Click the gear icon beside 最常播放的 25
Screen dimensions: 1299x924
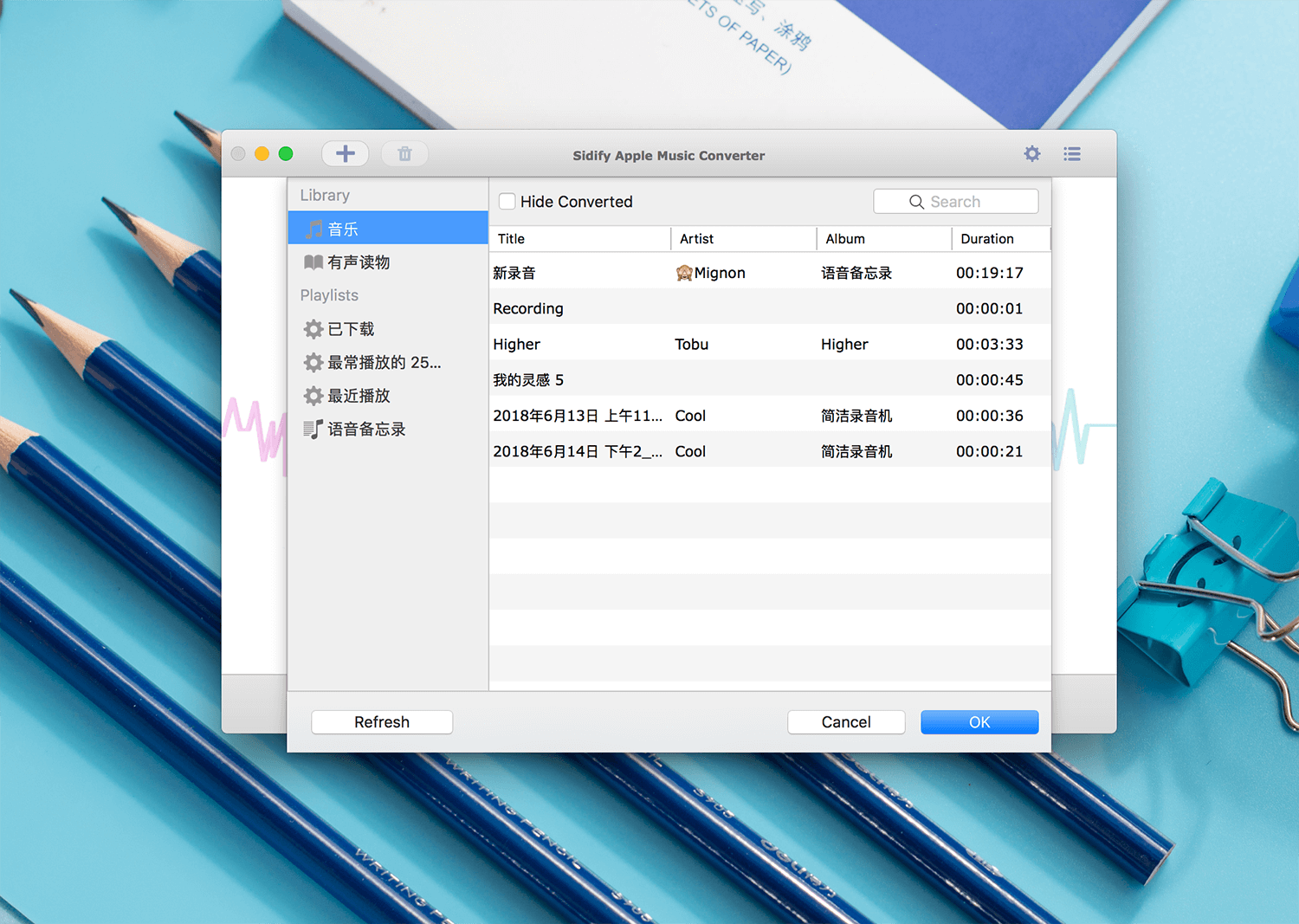click(x=313, y=362)
